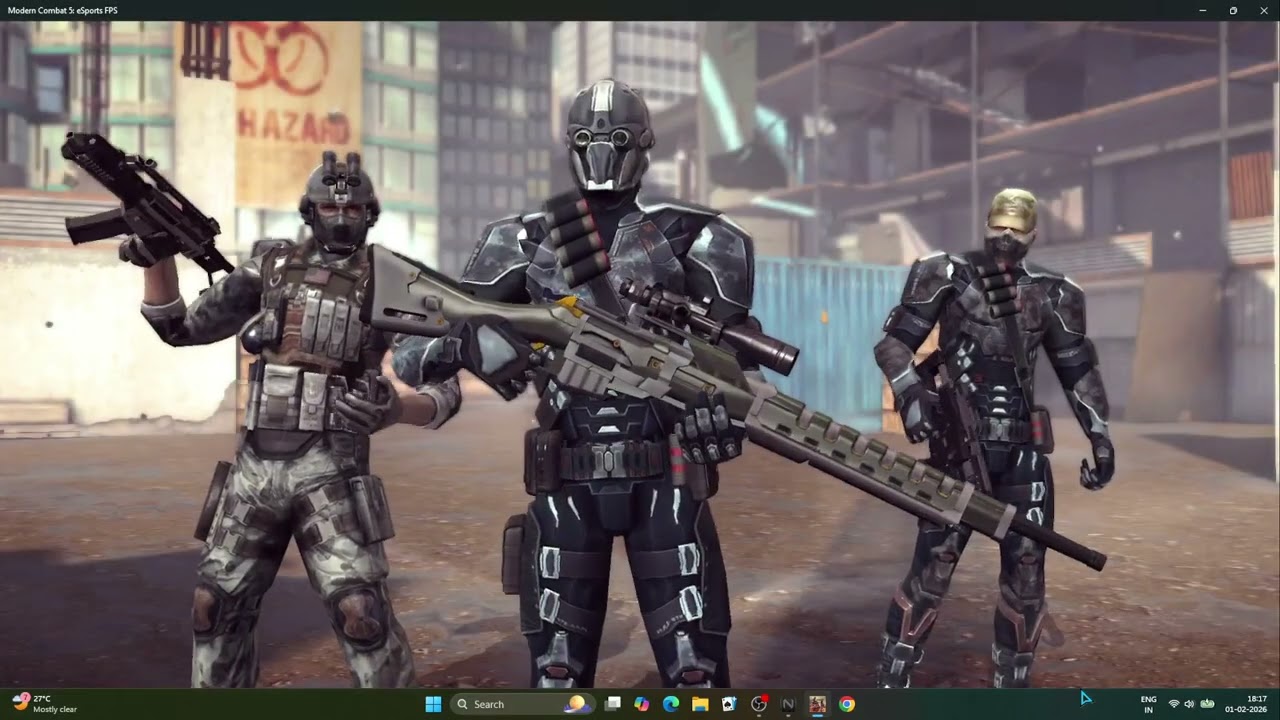The width and height of the screenshot is (1280, 720).
Task: Check the battery status icon
Action: click(1207, 704)
